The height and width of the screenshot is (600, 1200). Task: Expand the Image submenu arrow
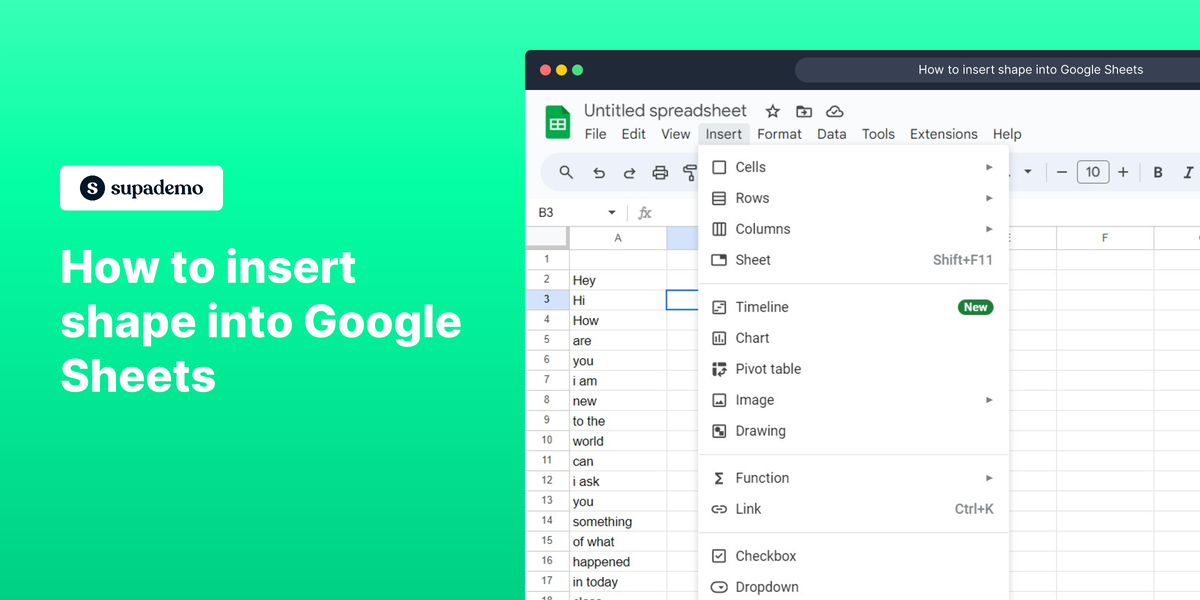(x=989, y=400)
